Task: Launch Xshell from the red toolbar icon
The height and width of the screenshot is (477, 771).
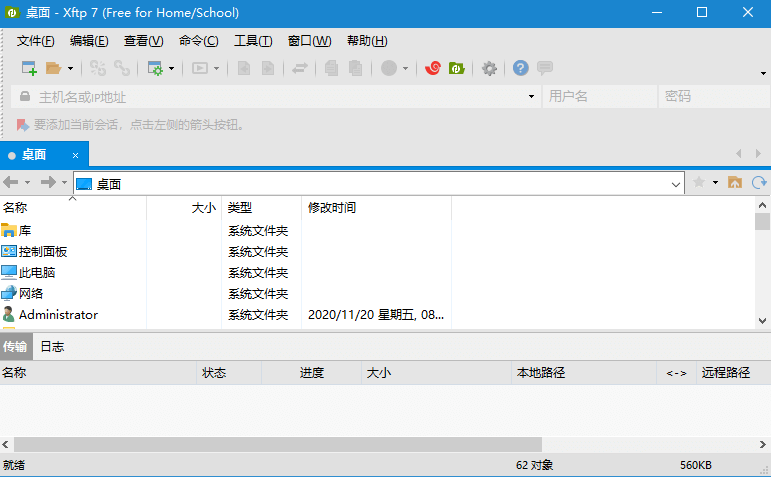Action: pyautogui.click(x=433, y=68)
